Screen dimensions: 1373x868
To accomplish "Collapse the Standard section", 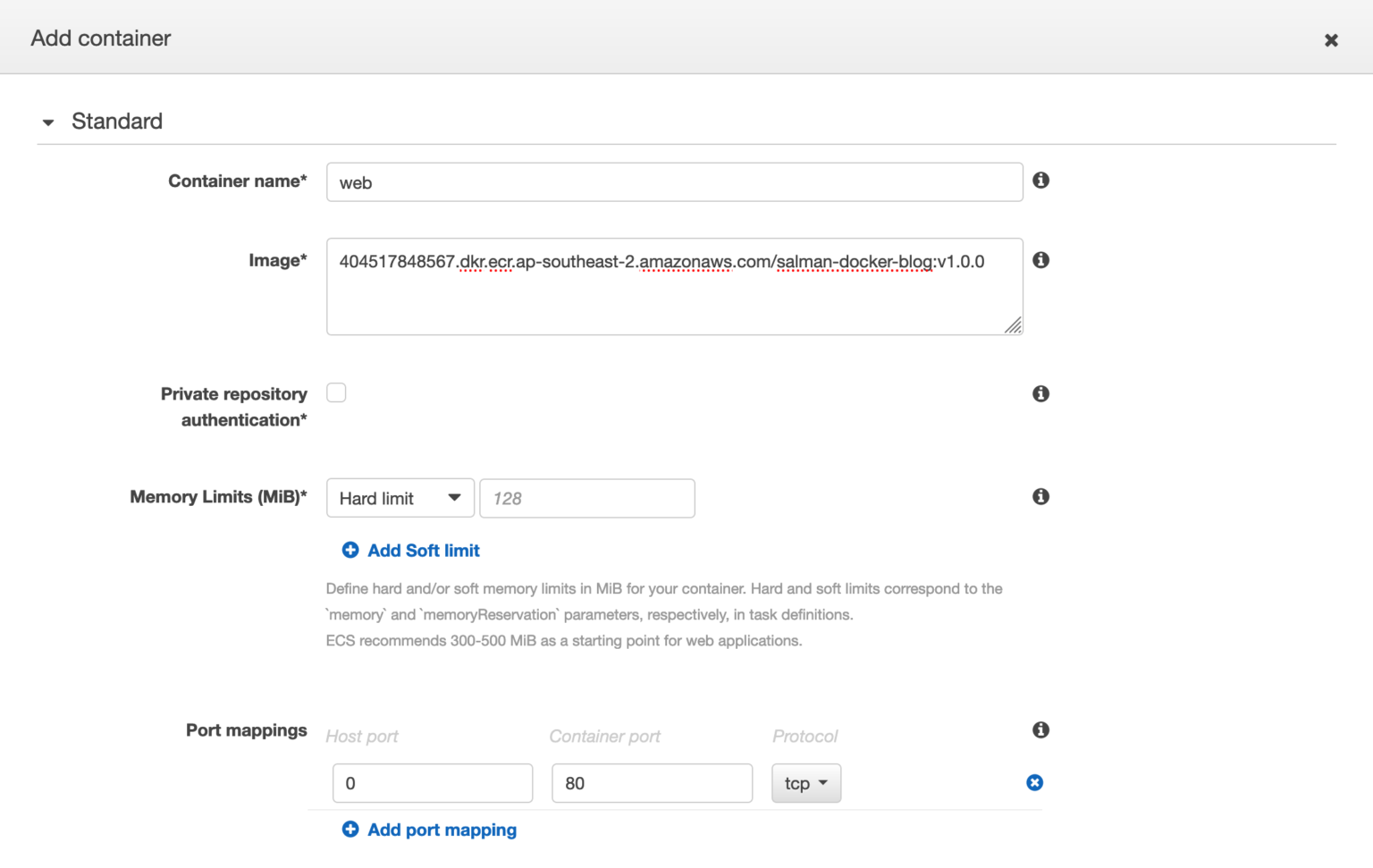I will (48, 122).
